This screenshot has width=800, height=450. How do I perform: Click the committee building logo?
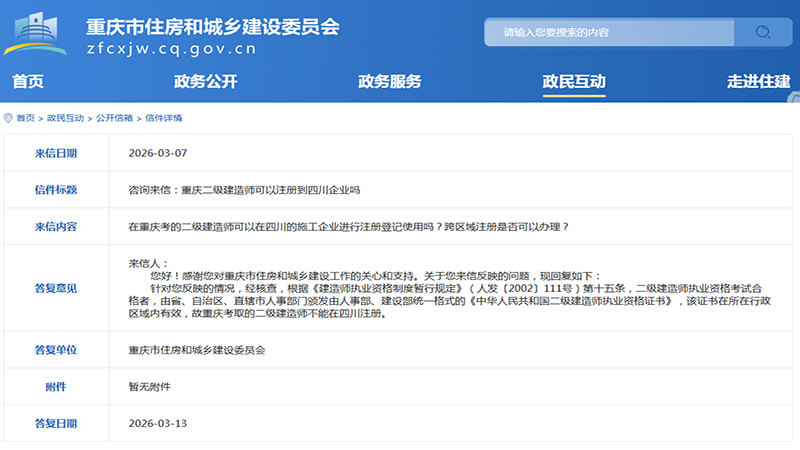[35, 34]
